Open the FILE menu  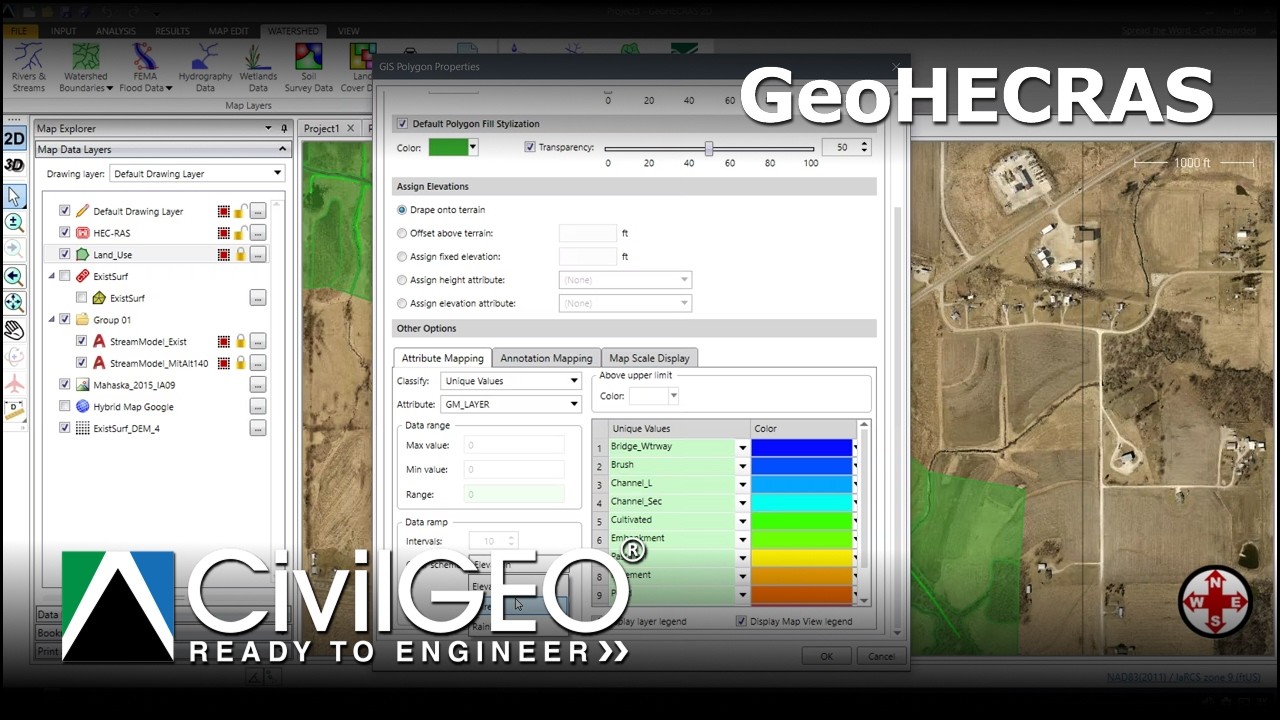pyautogui.click(x=19, y=31)
